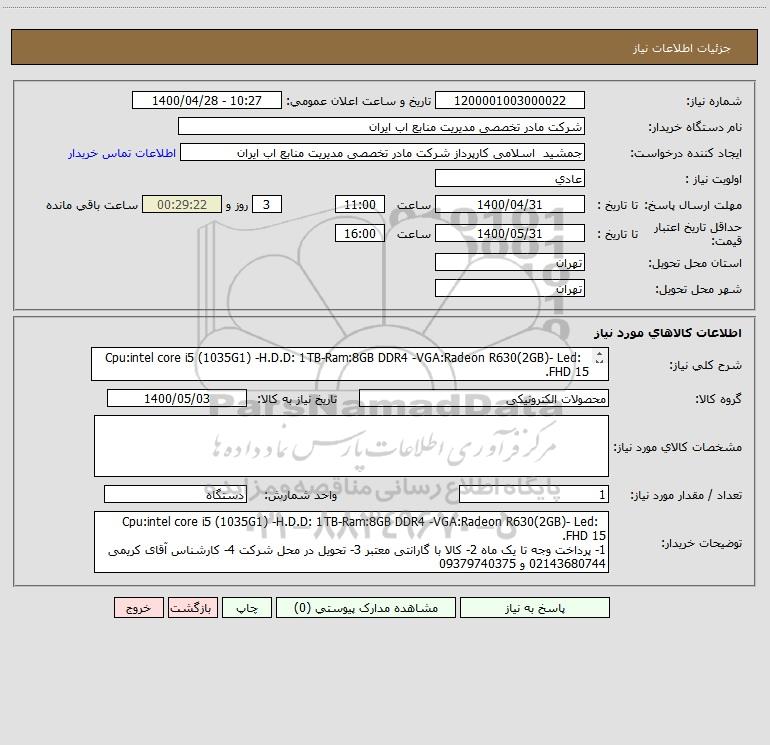Viewport: 770px width, 745px height.
Task: Click the تاریخ و ساعت اعلان عمومی label
Action: (x=358, y=101)
